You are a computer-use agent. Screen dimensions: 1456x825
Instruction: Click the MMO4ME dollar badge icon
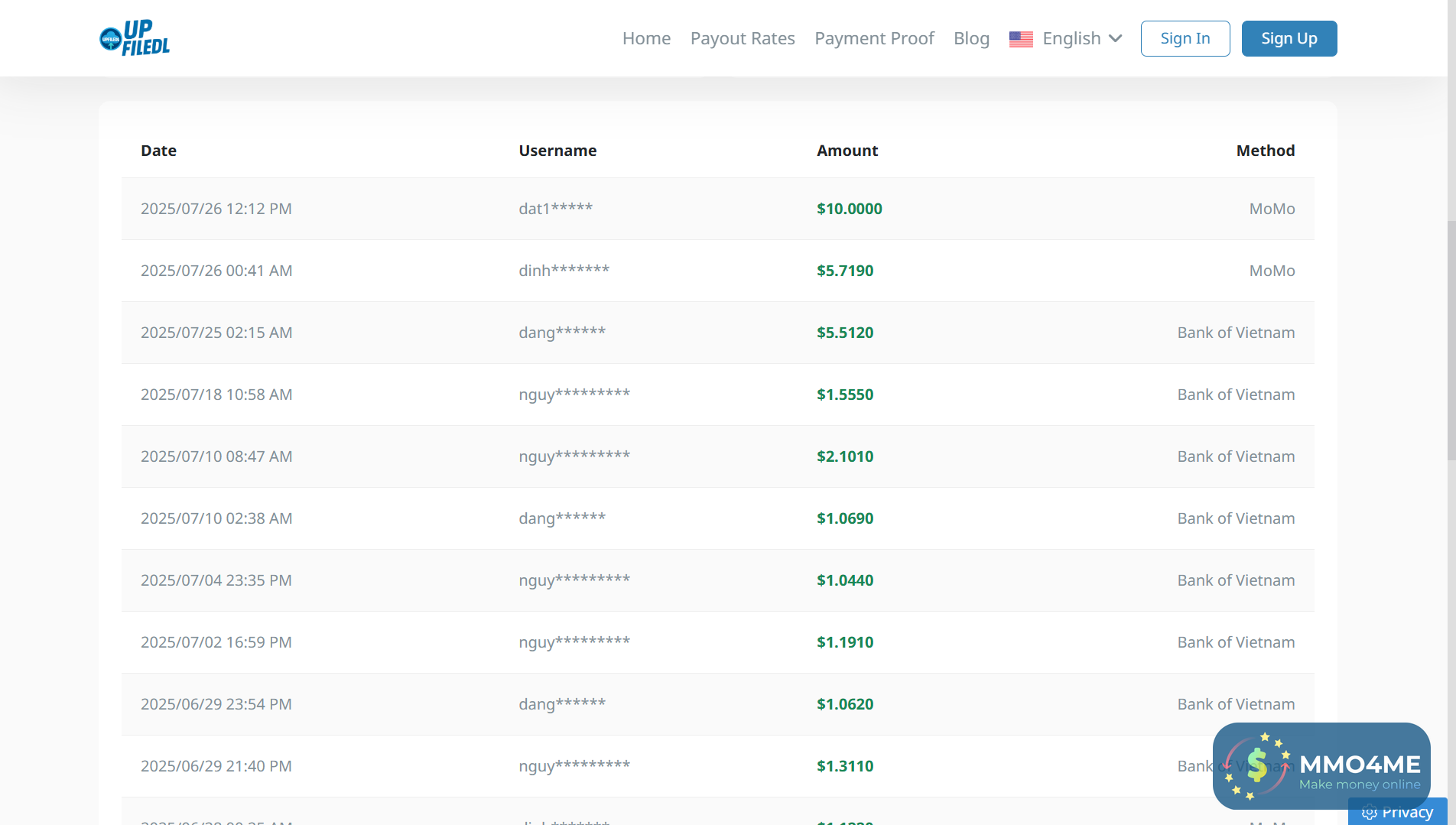[x=1256, y=767]
